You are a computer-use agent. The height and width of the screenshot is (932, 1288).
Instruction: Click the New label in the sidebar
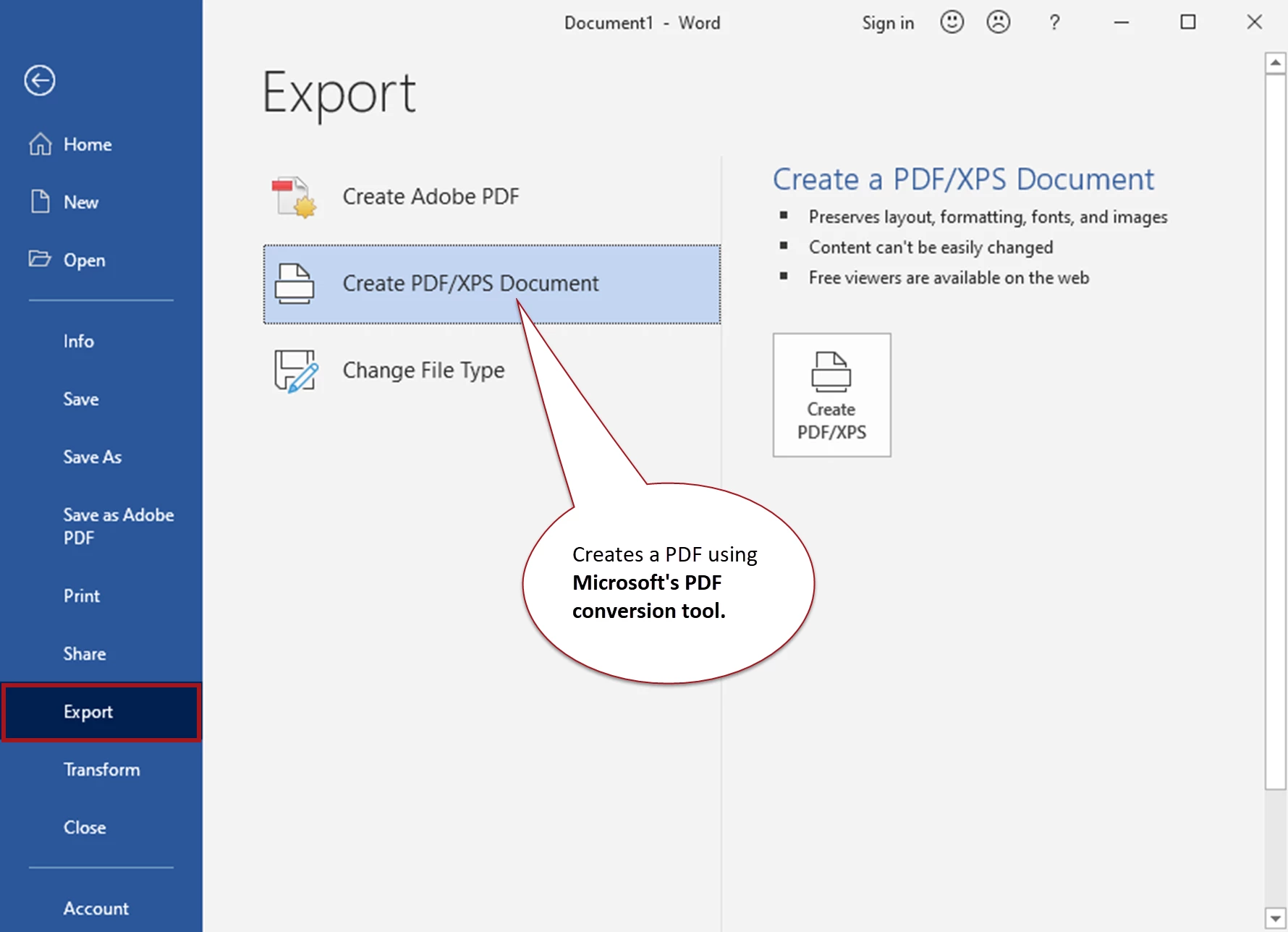[81, 203]
